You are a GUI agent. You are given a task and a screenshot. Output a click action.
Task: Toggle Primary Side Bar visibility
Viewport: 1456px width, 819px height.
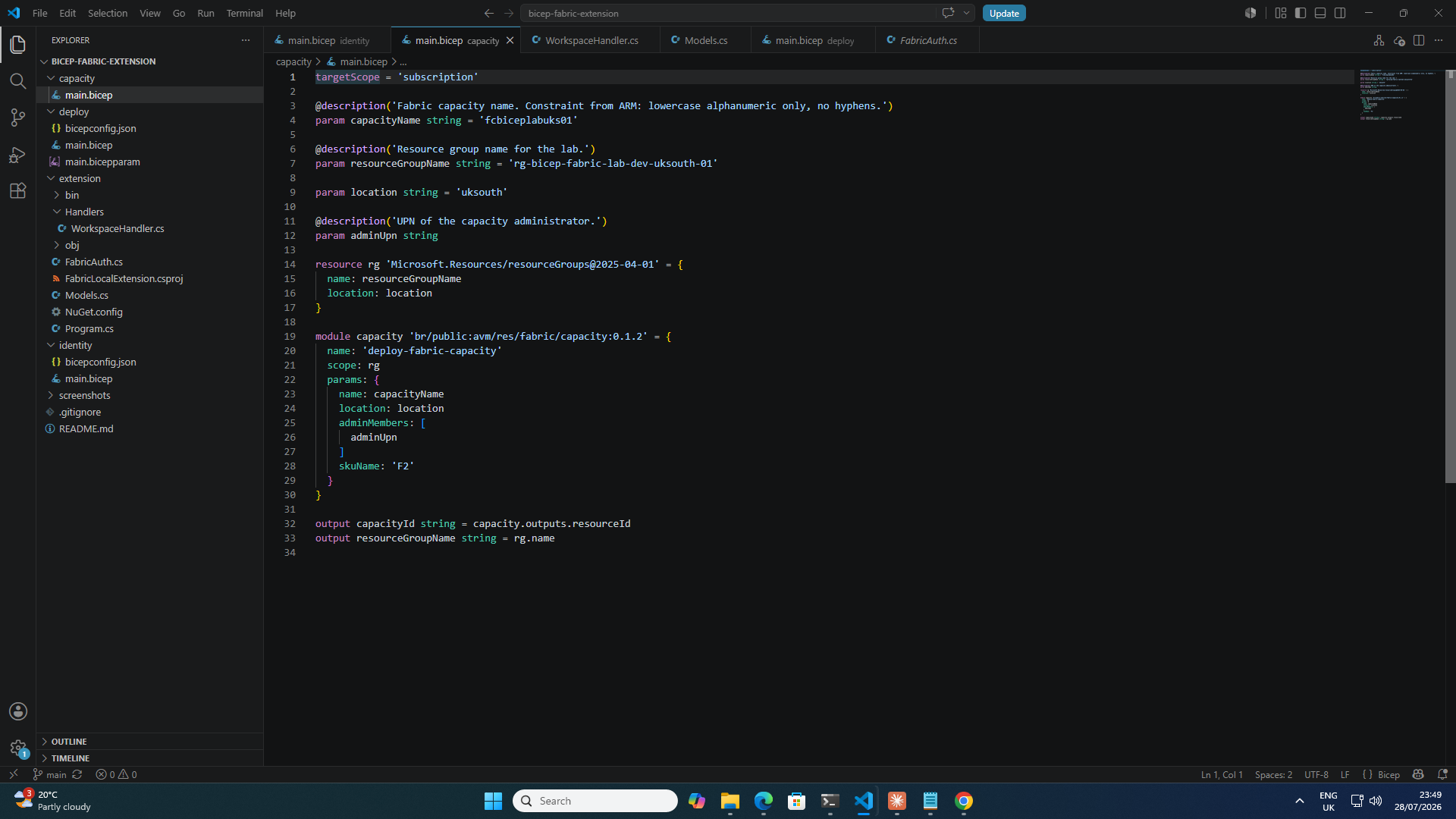[1301, 13]
